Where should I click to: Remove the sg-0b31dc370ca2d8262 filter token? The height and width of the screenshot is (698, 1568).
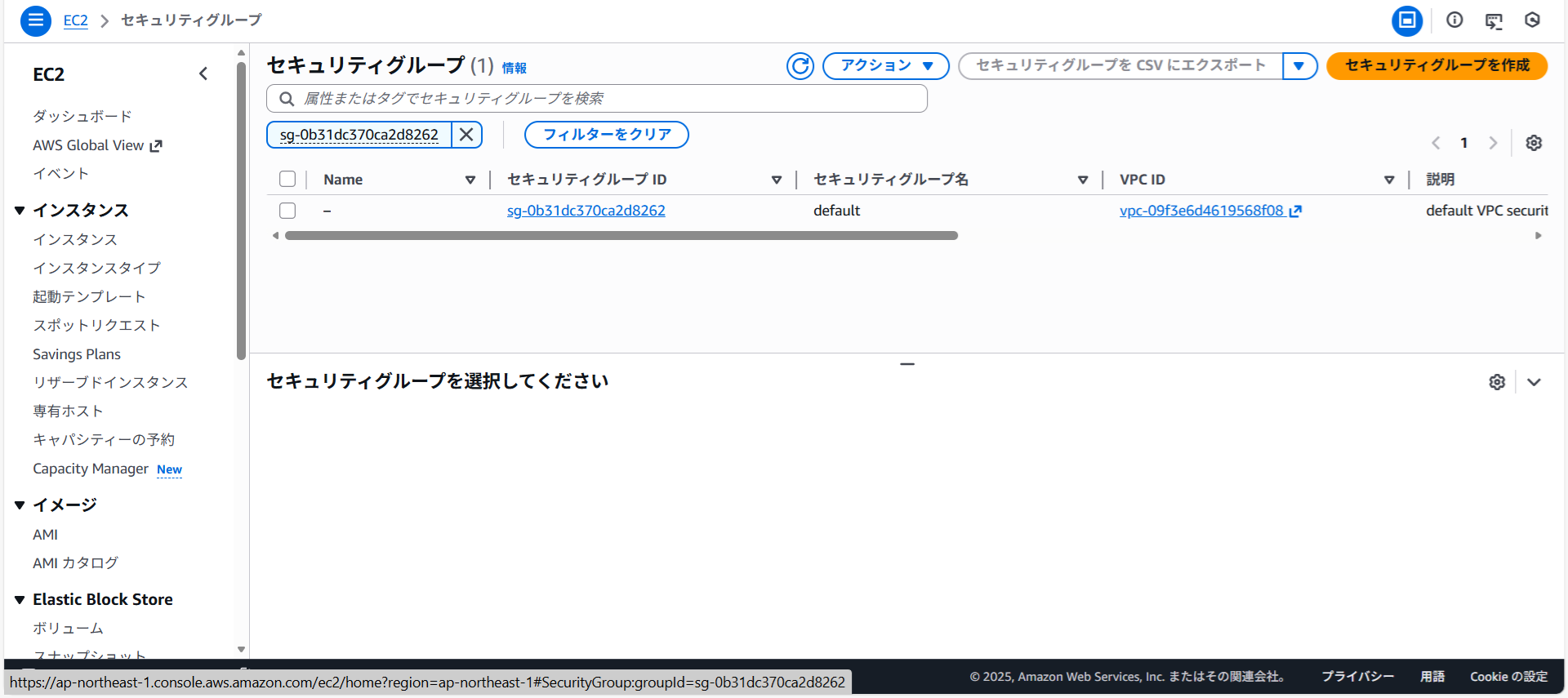466,135
